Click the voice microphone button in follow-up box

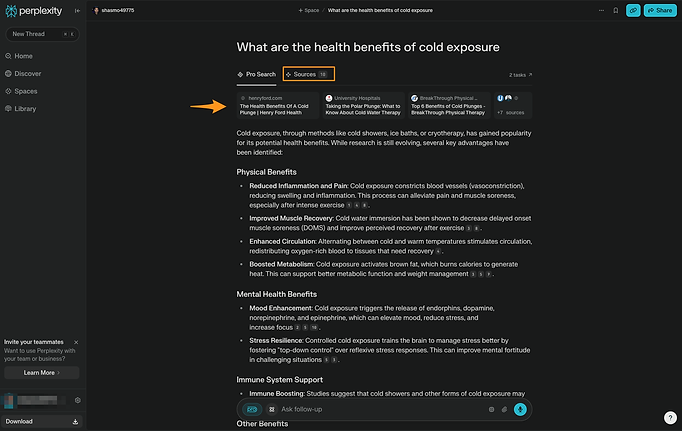click(520, 409)
